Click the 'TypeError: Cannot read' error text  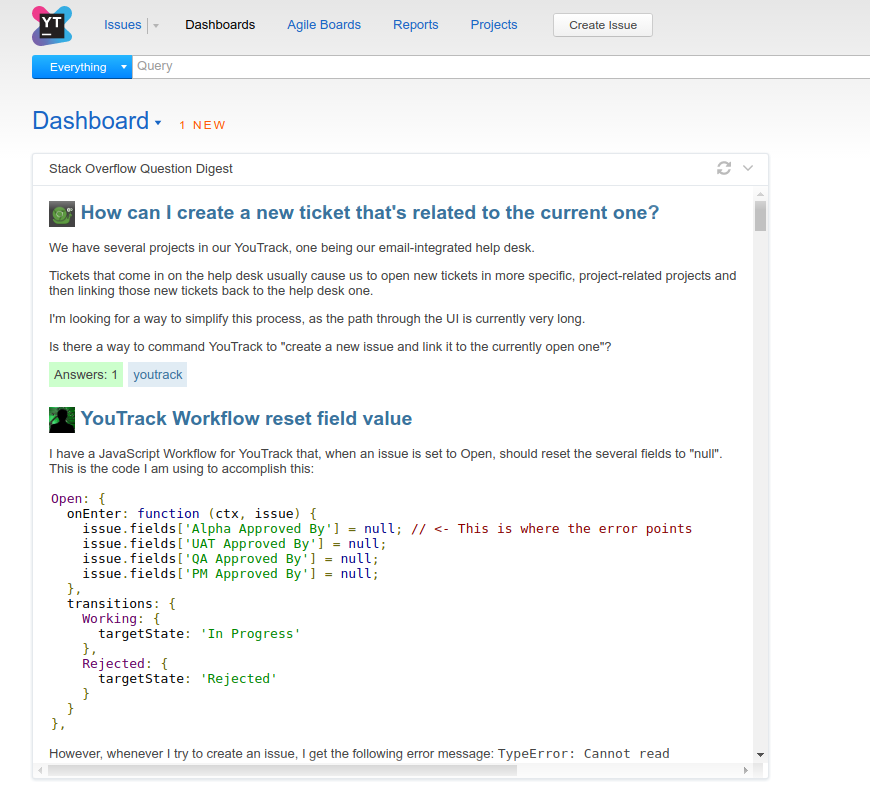(584, 753)
